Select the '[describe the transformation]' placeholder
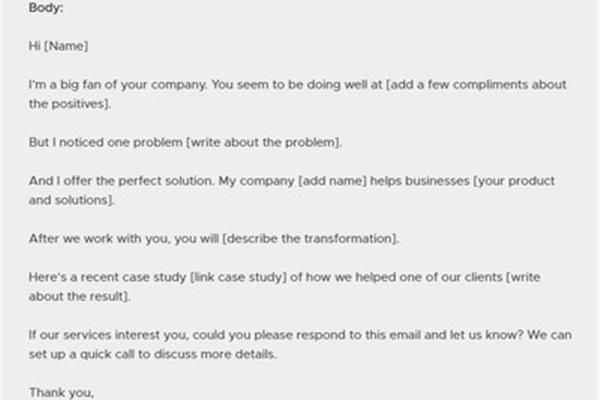Image resolution: width=600 pixels, height=400 pixels. click(310, 239)
